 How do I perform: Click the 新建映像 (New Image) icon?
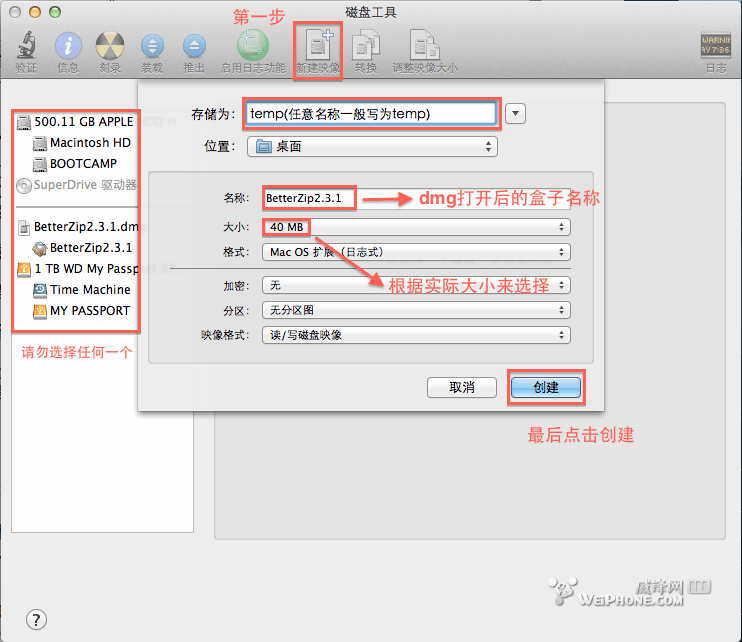318,47
